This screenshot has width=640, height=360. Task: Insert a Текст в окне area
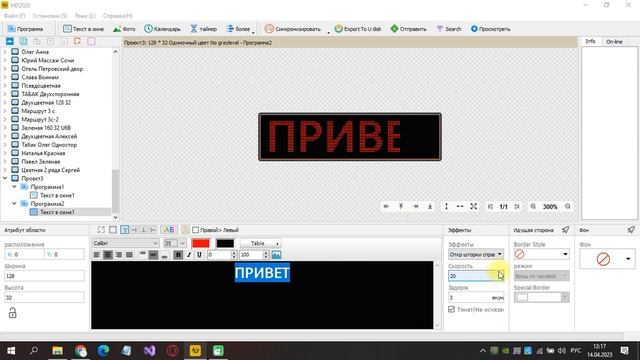(x=83, y=29)
